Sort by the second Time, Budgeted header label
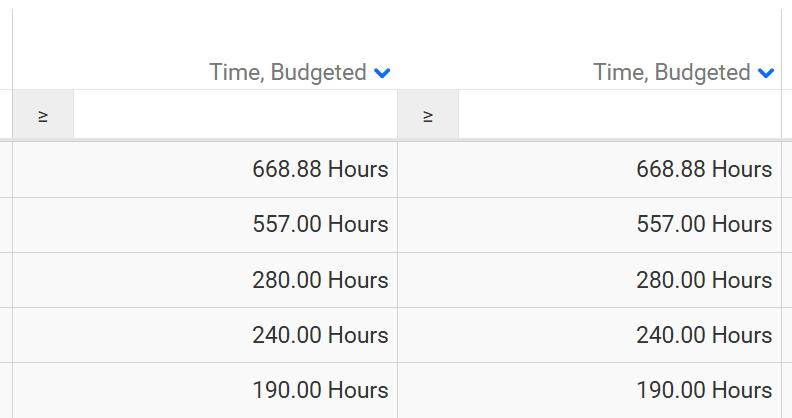Image resolution: width=792 pixels, height=418 pixels. pyautogui.click(x=672, y=73)
